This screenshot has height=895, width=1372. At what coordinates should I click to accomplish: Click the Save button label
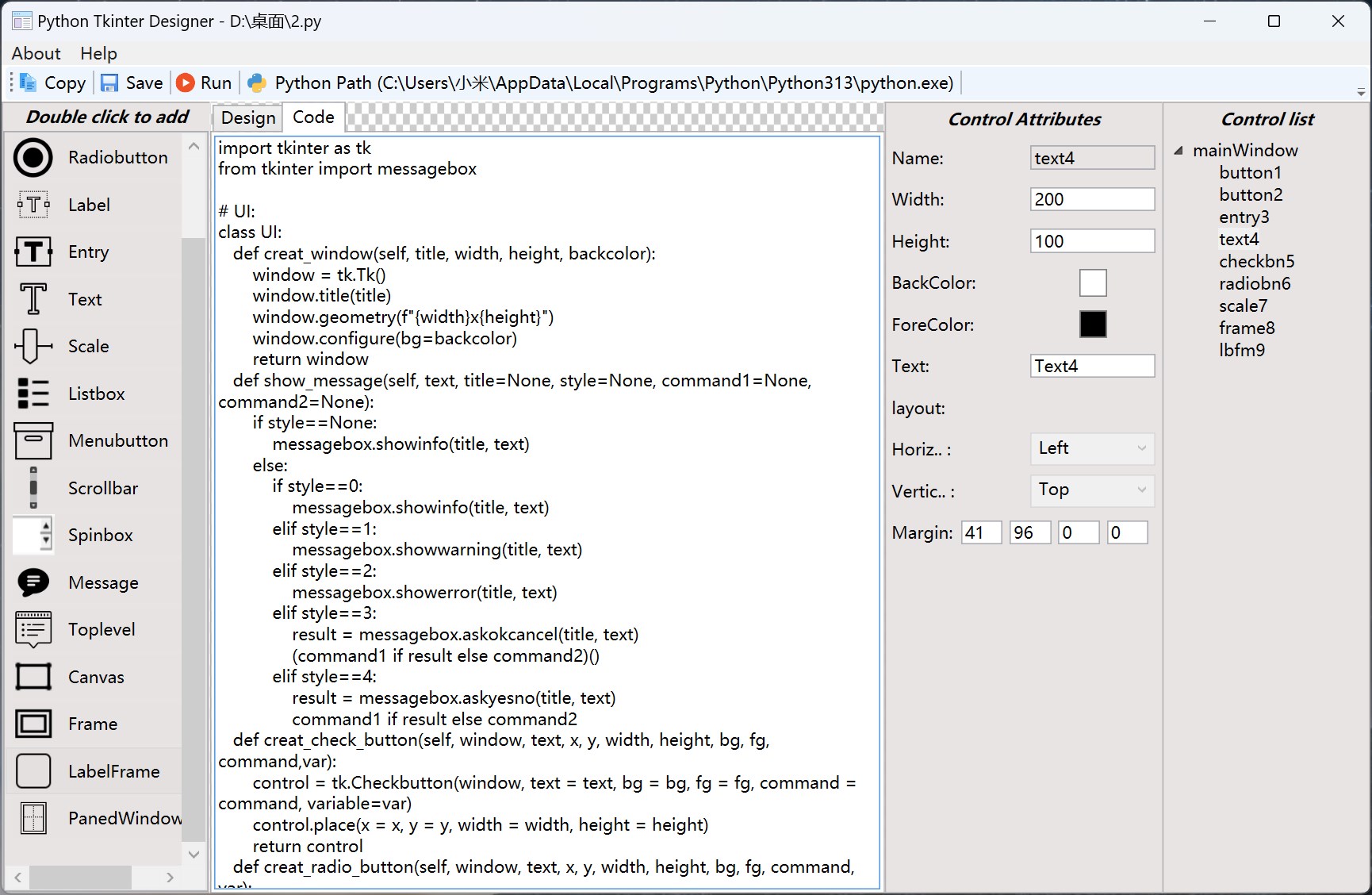point(144,83)
